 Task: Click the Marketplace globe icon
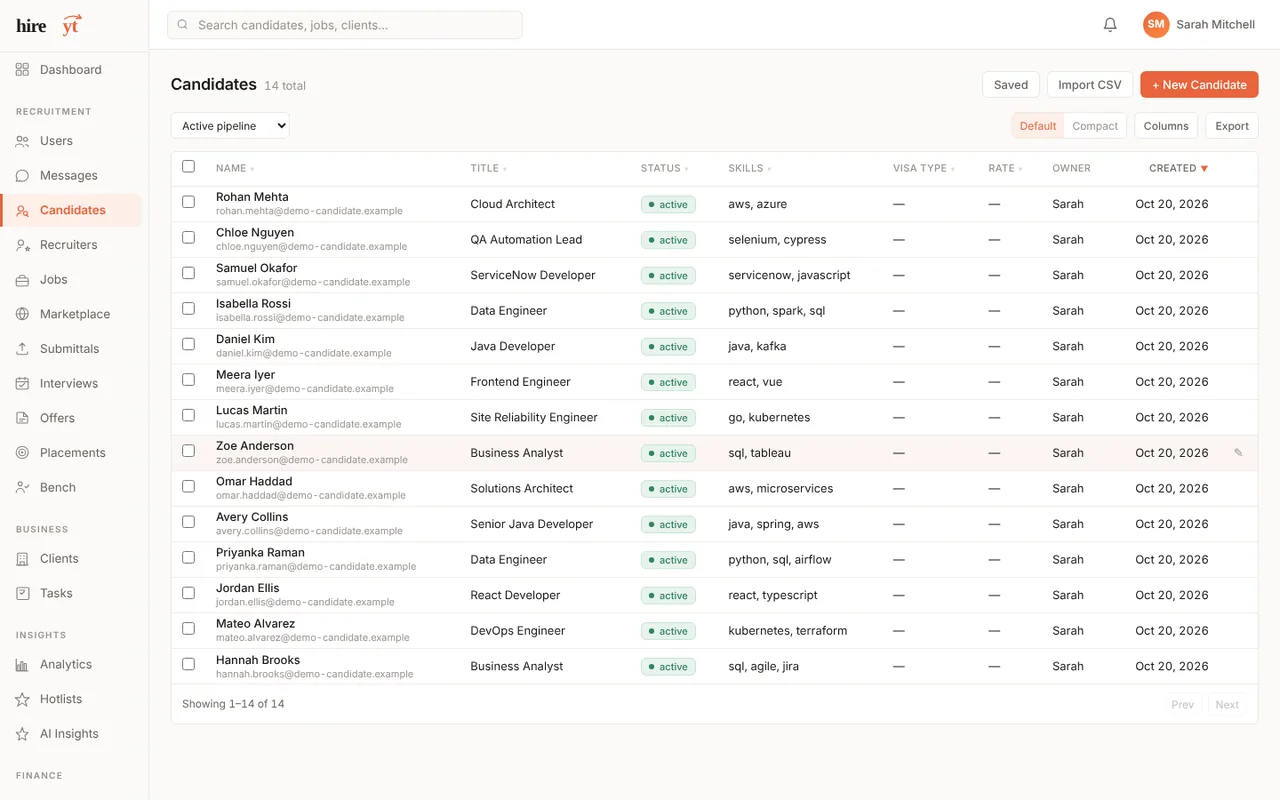pos(22,314)
